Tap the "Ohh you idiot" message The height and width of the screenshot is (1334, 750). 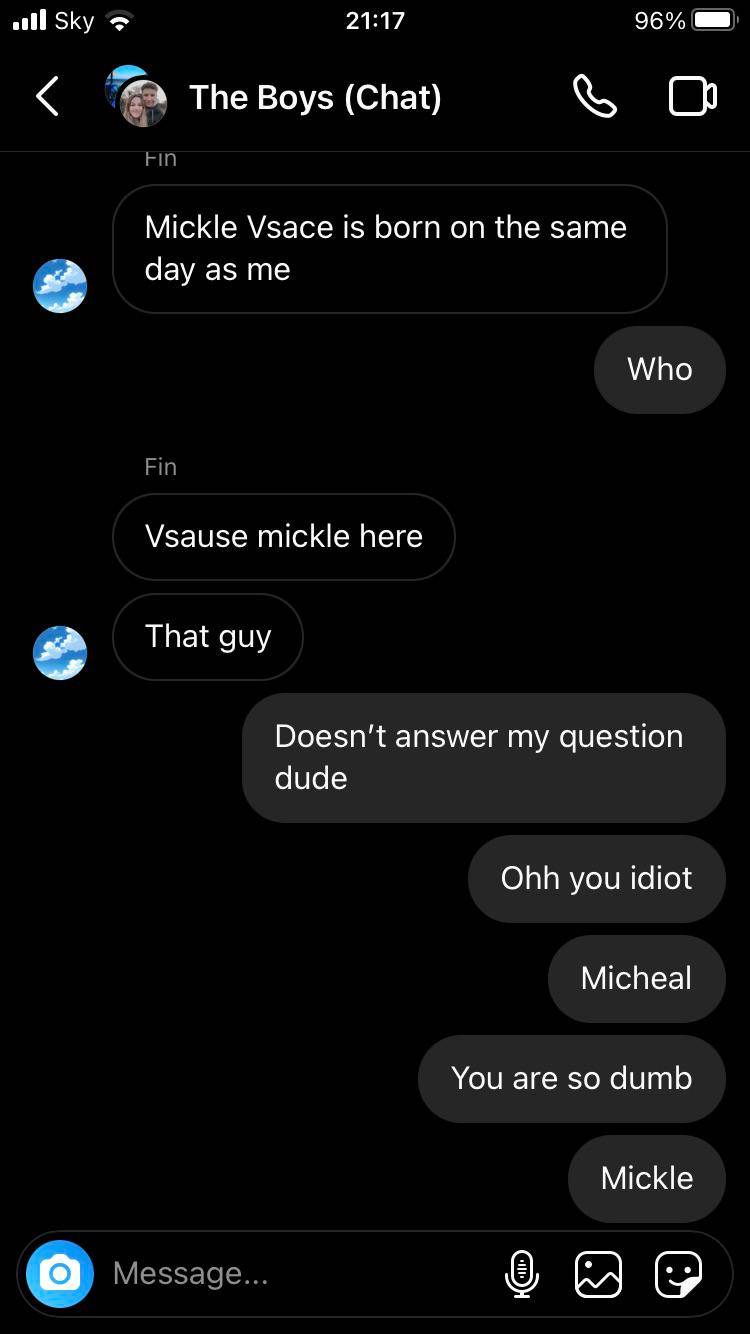(596, 878)
